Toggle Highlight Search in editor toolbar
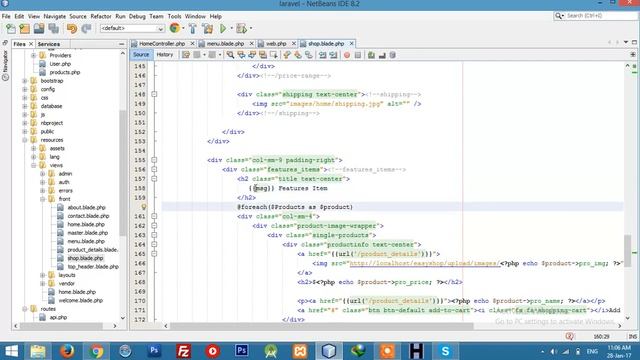 click(x=263, y=55)
